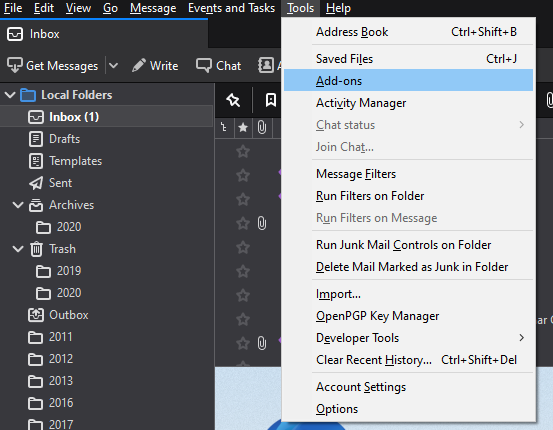The height and width of the screenshot is (430, 553).
Task: Open Activity Manager from menu
Action: 408,103
